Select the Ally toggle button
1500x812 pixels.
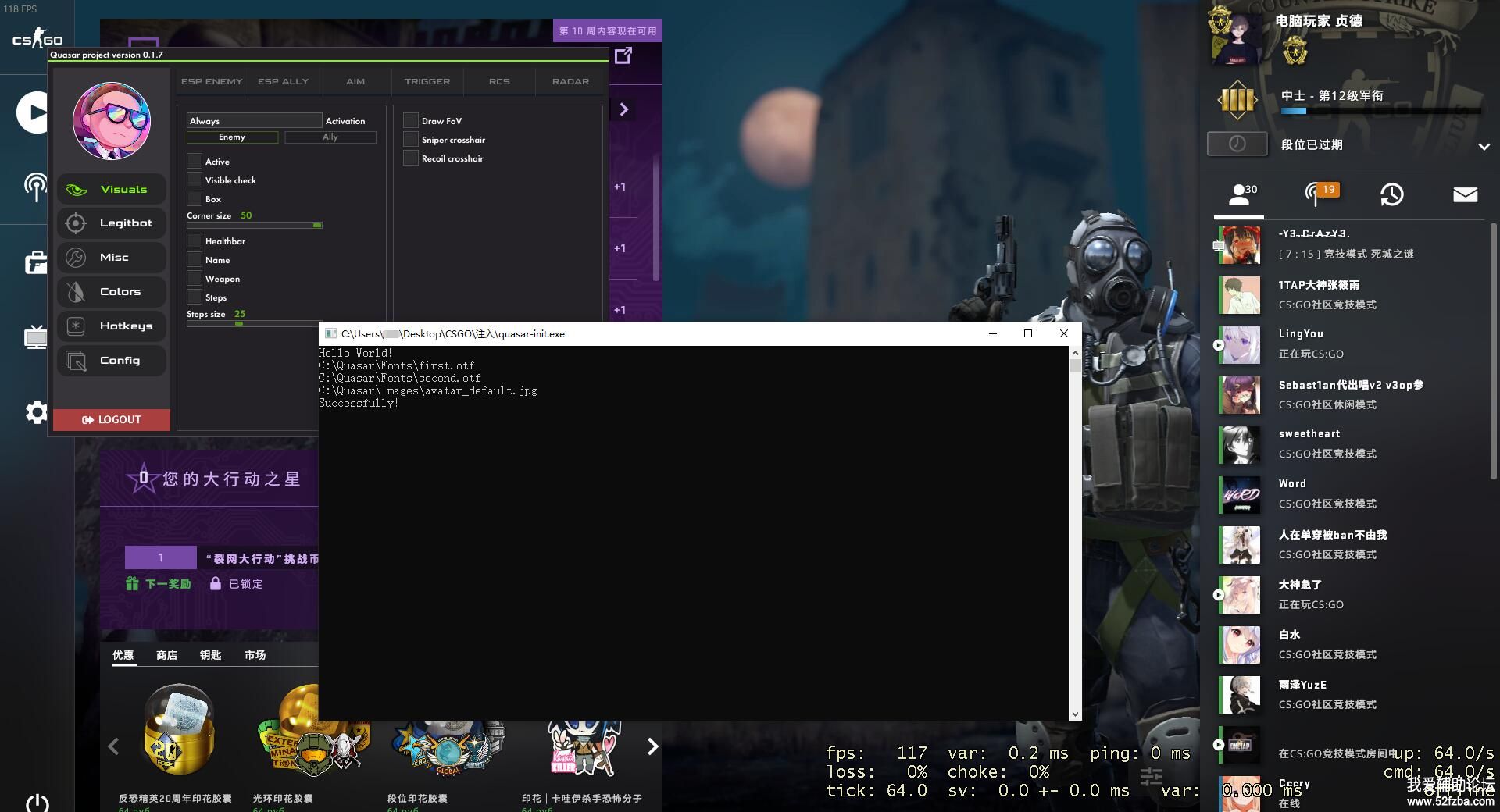[x=330, y=137]
